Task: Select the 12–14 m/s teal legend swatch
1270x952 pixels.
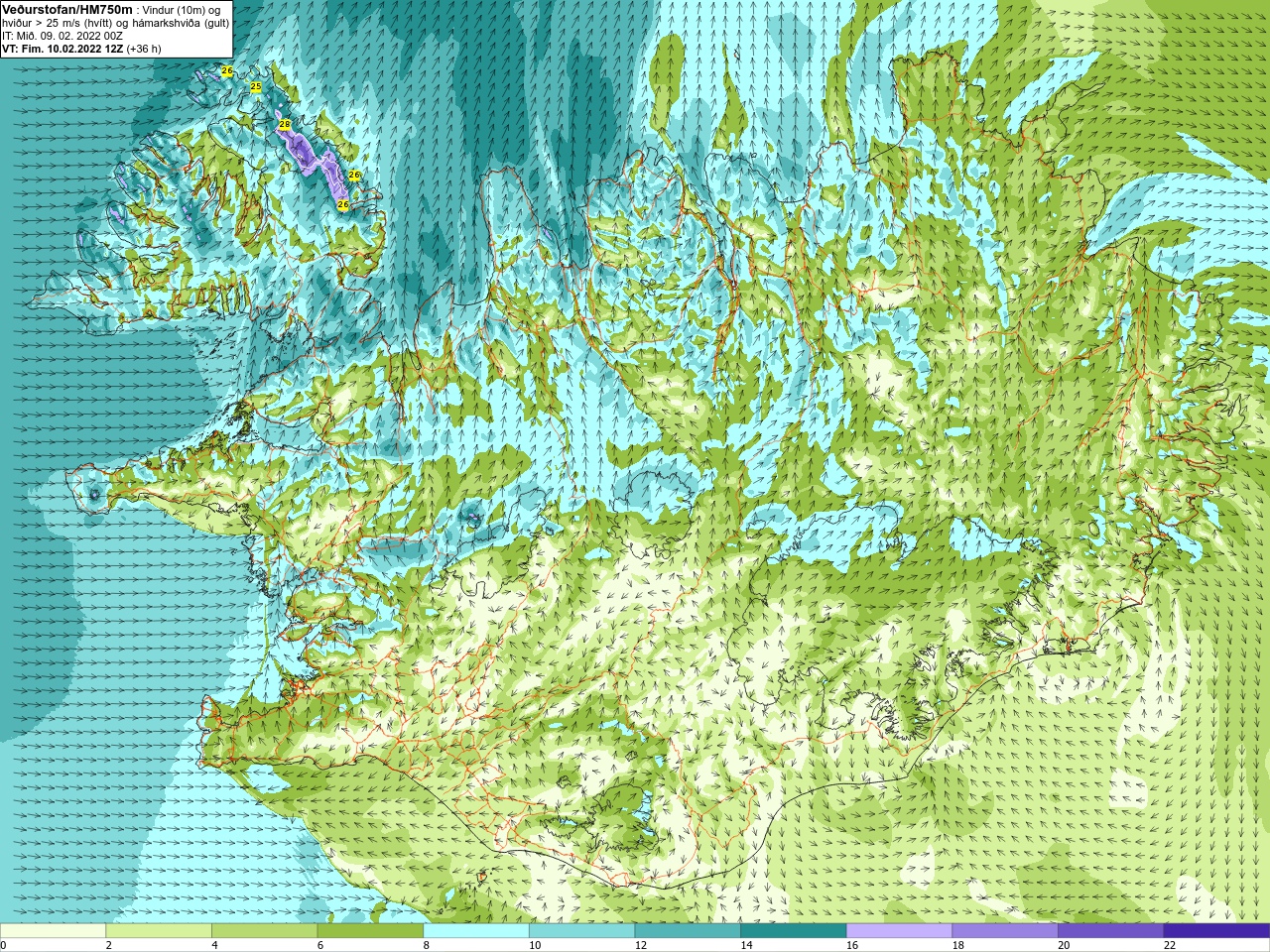Action: 688,931
